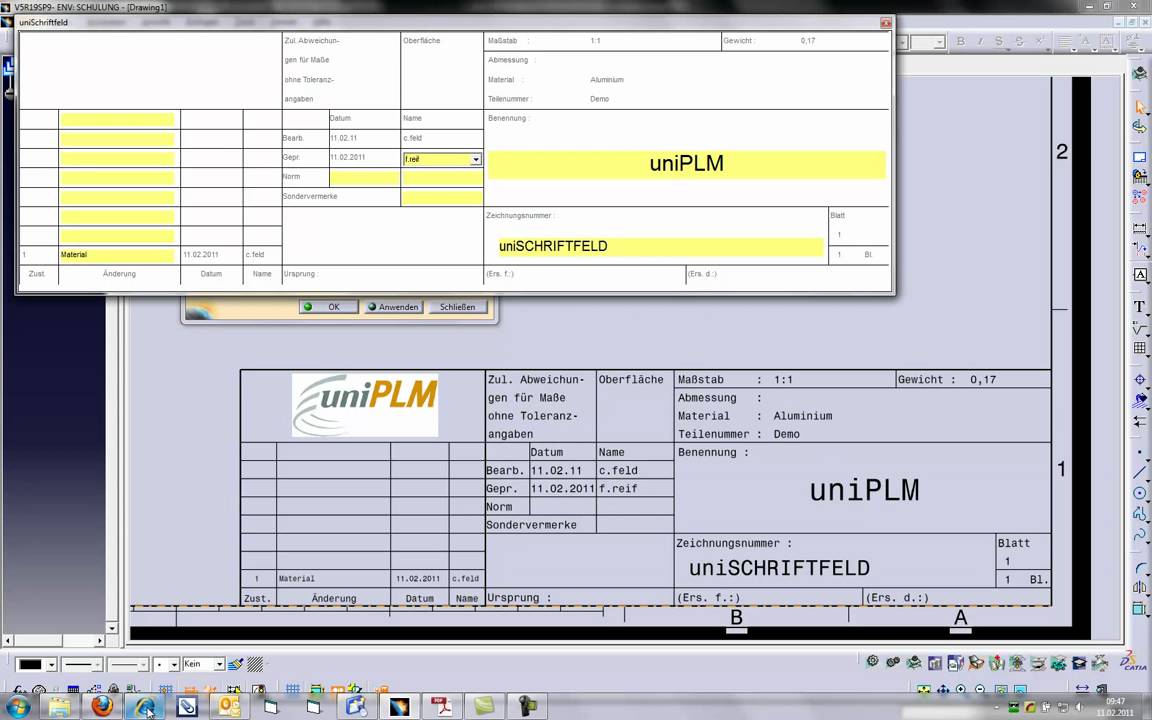This screenshot has height=720, width=1152.
Task: Click the rotate/update tool below select arrow
Action: click(1140, 127)
